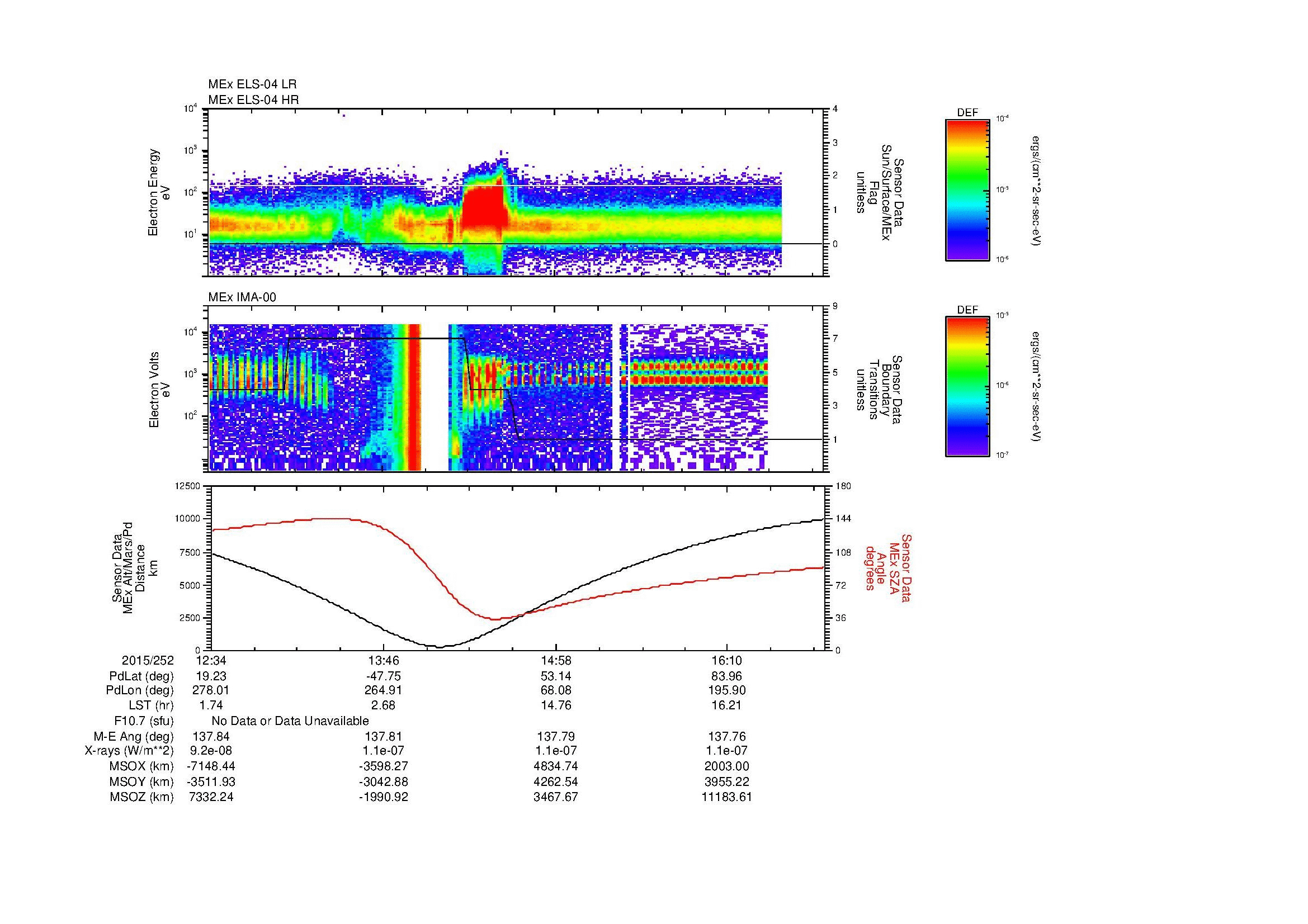
Task: Click the LST value 2.68
Action: point(384,705)
